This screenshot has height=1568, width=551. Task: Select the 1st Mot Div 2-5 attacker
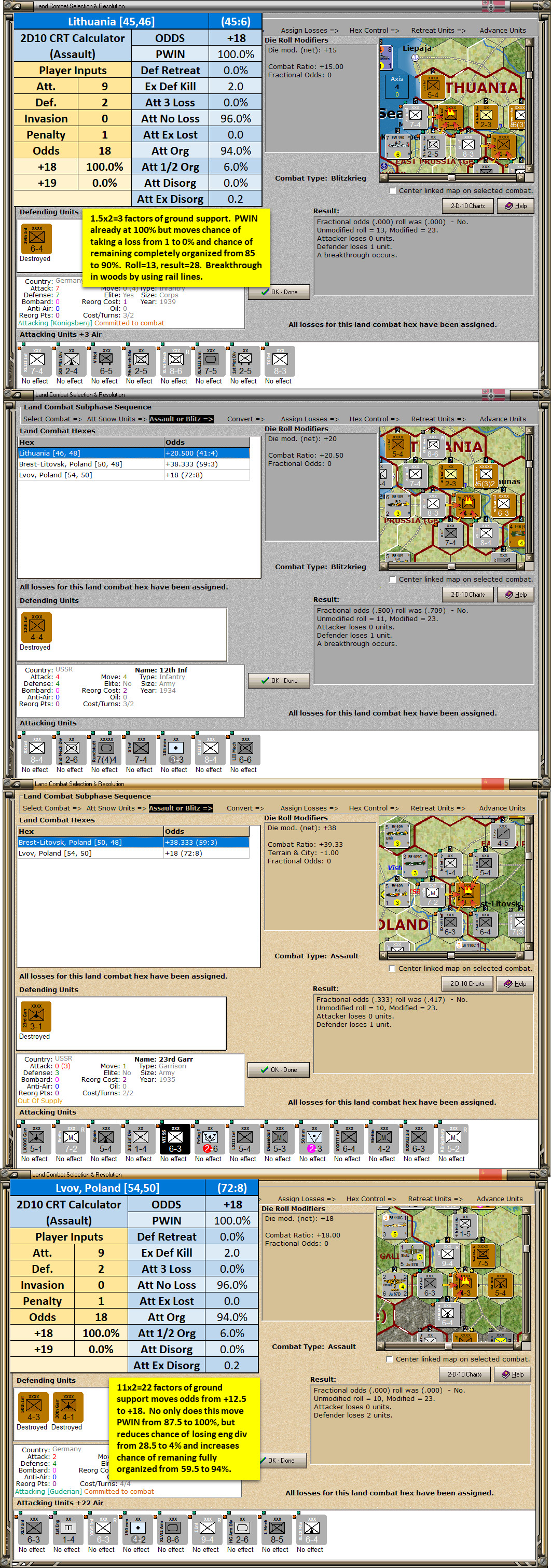click(245, 361)
